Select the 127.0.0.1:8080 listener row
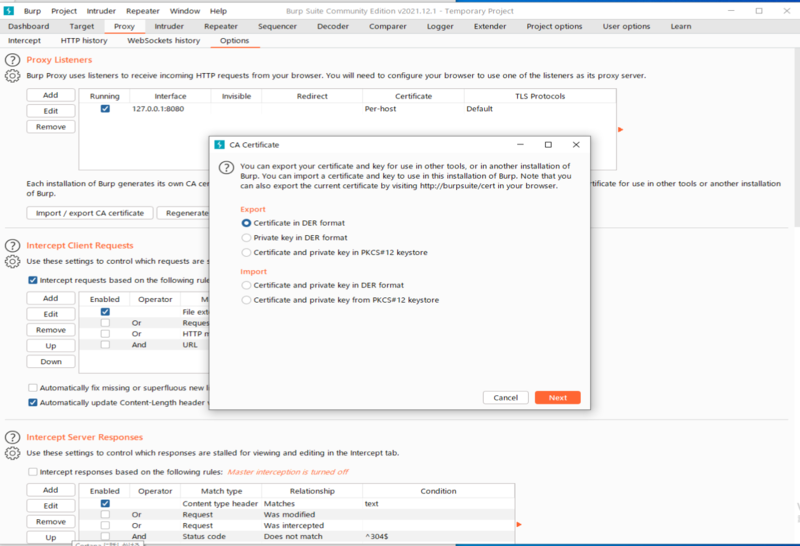The height and width of the screenshot is (546, 800). pyautogui.click(x=347, y=109)
